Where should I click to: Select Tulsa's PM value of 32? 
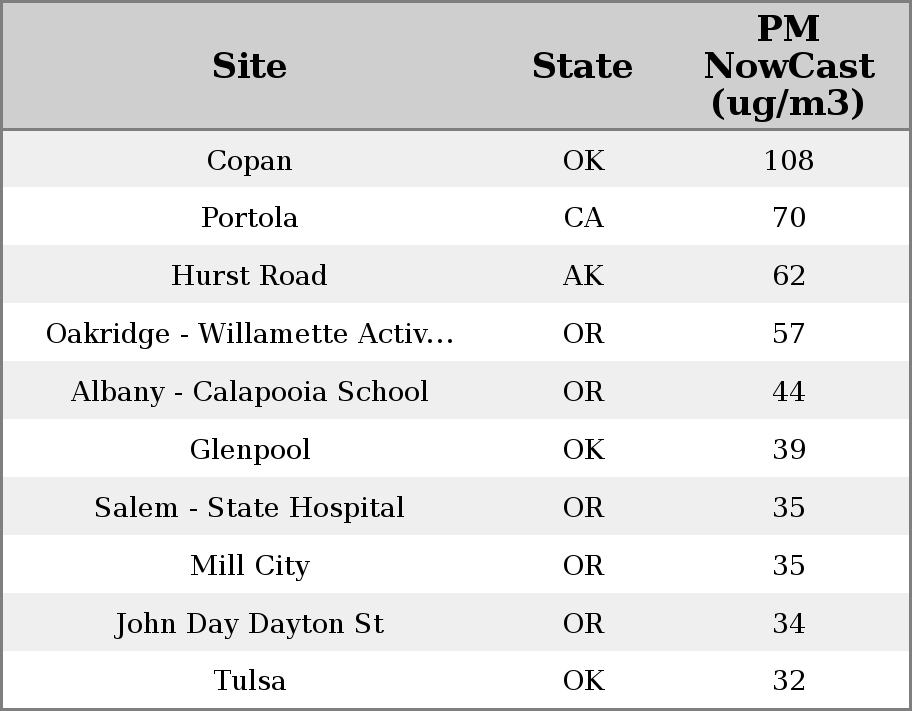(788, 681)
